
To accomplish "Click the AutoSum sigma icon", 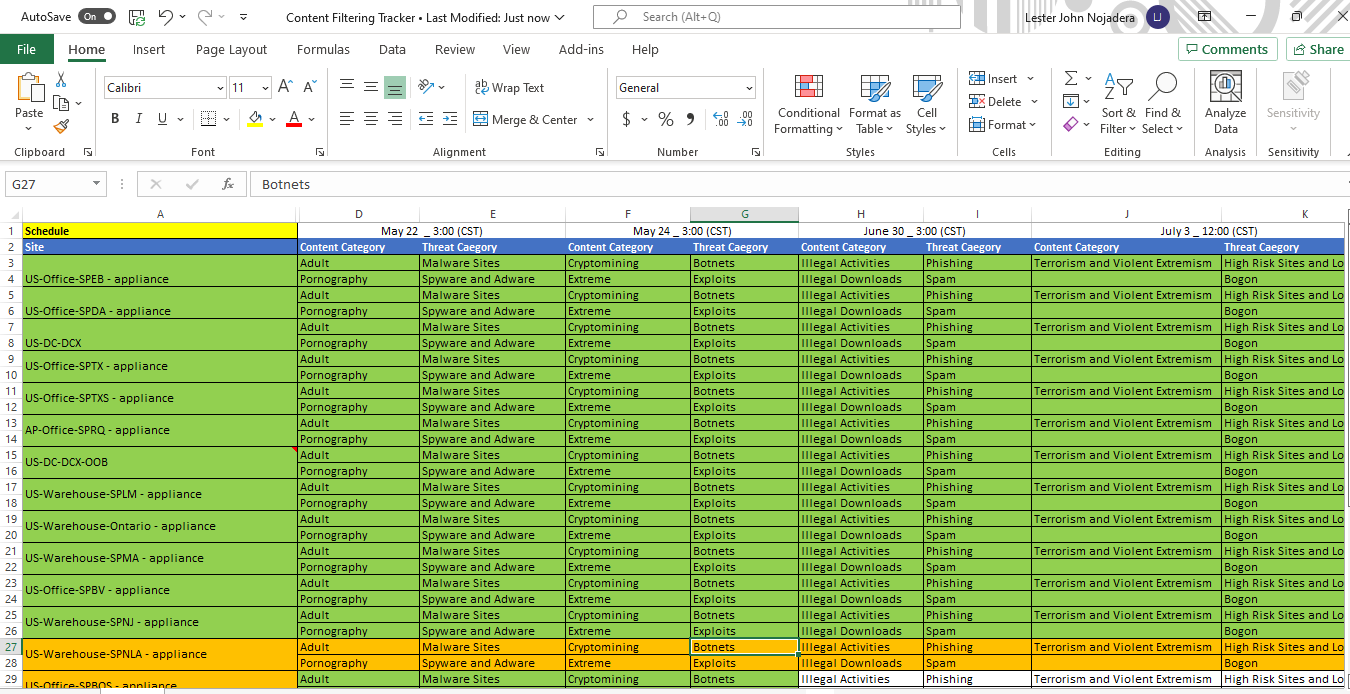I will click(1071, 78).
